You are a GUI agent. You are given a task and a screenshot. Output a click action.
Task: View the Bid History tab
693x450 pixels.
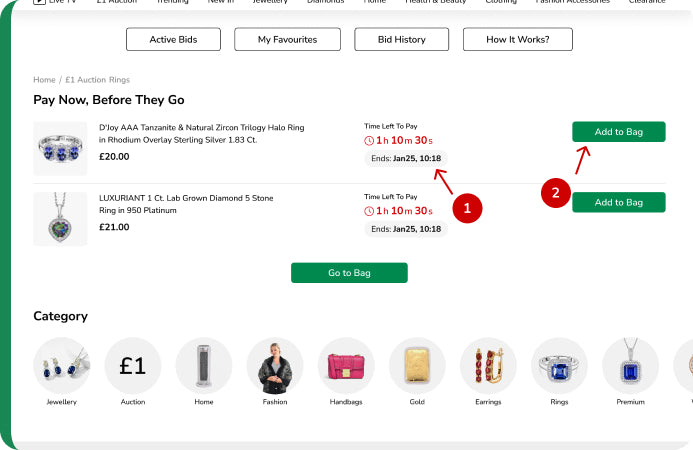click(401, 39)
